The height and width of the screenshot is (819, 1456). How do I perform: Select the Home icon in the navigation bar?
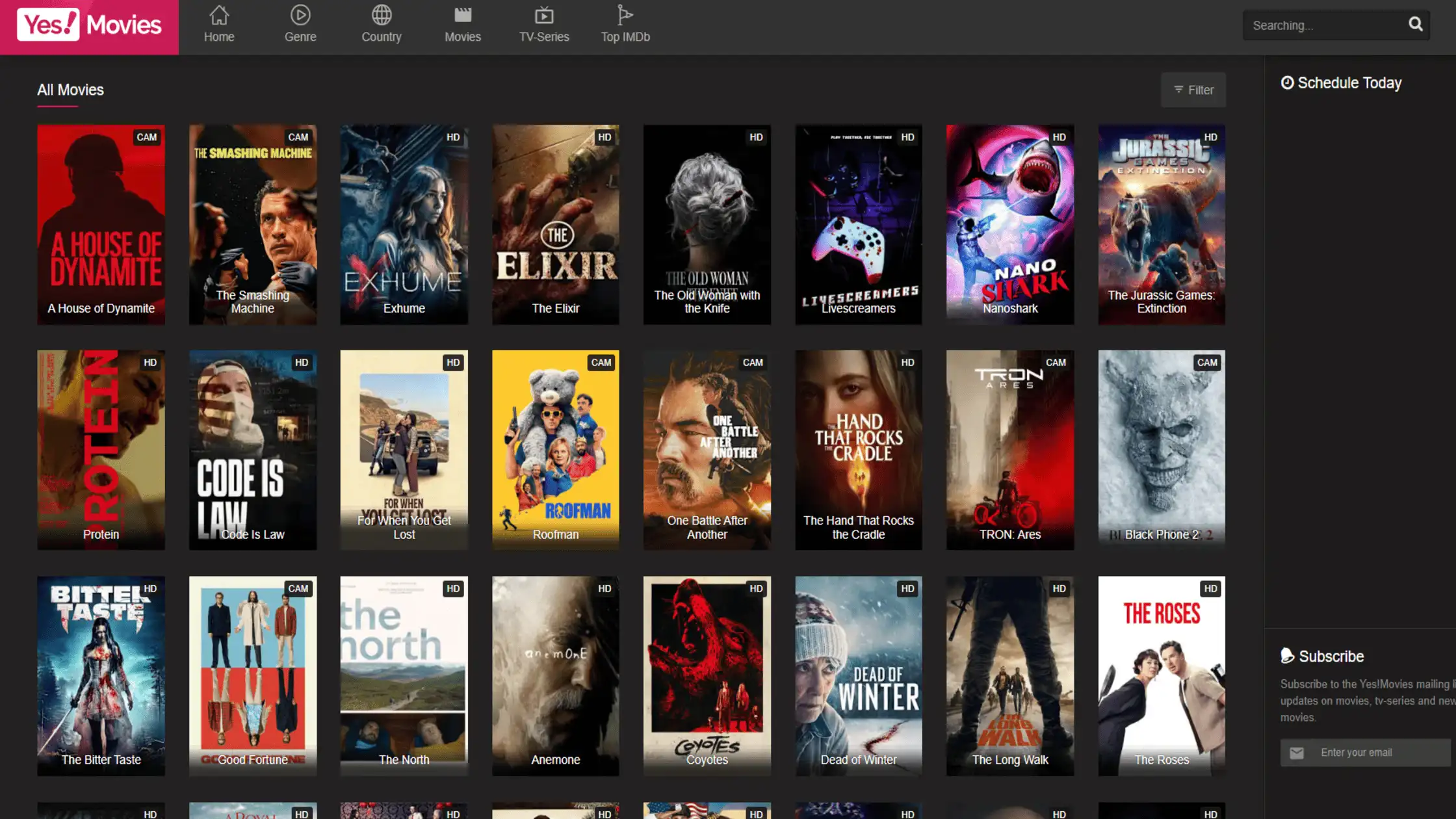219,15
